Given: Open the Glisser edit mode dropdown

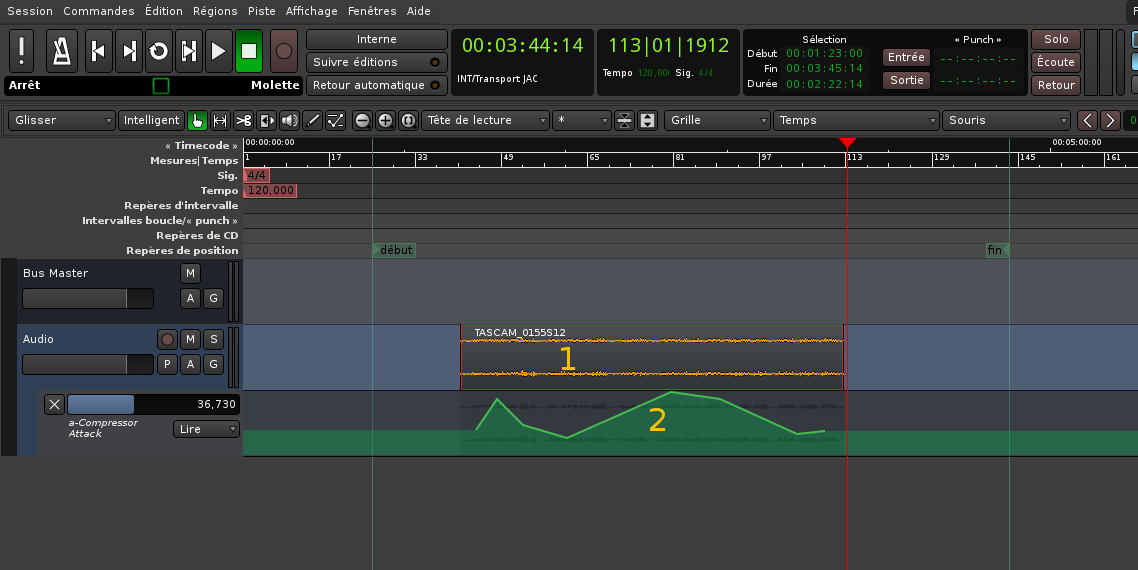Looking at the screenshot, I should 63,120.
